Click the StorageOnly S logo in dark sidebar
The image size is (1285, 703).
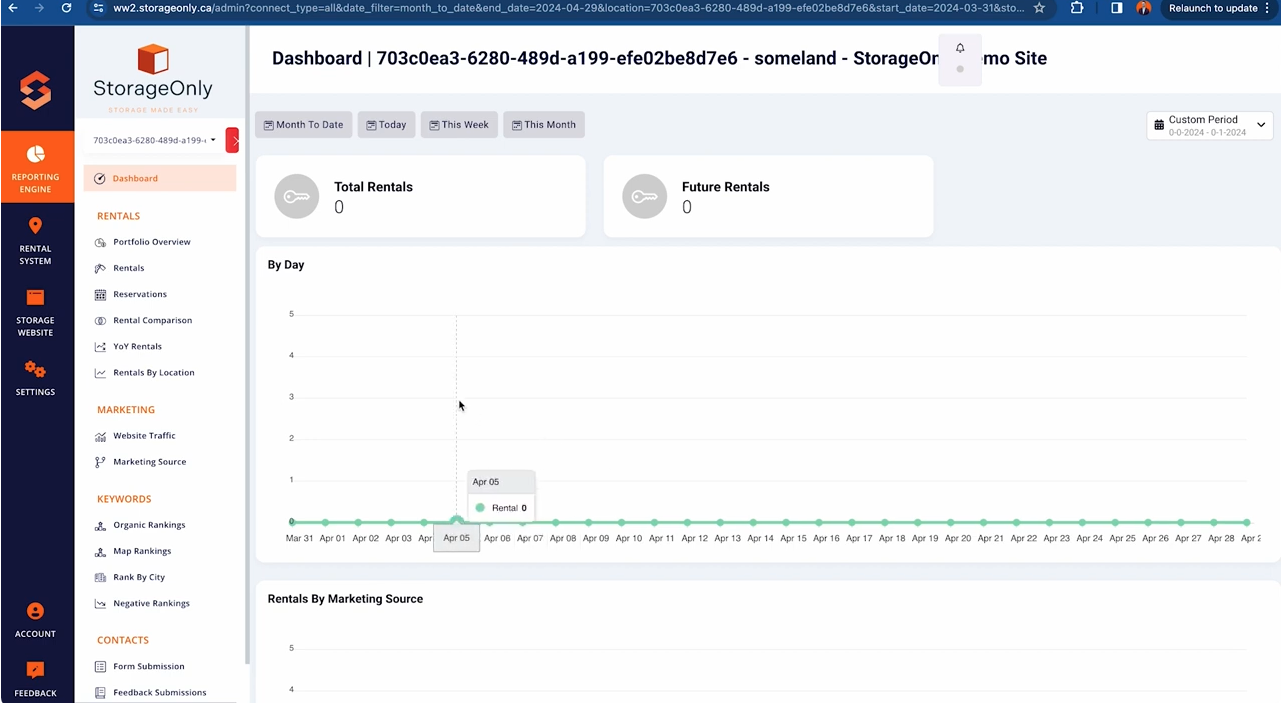[35, 90]
